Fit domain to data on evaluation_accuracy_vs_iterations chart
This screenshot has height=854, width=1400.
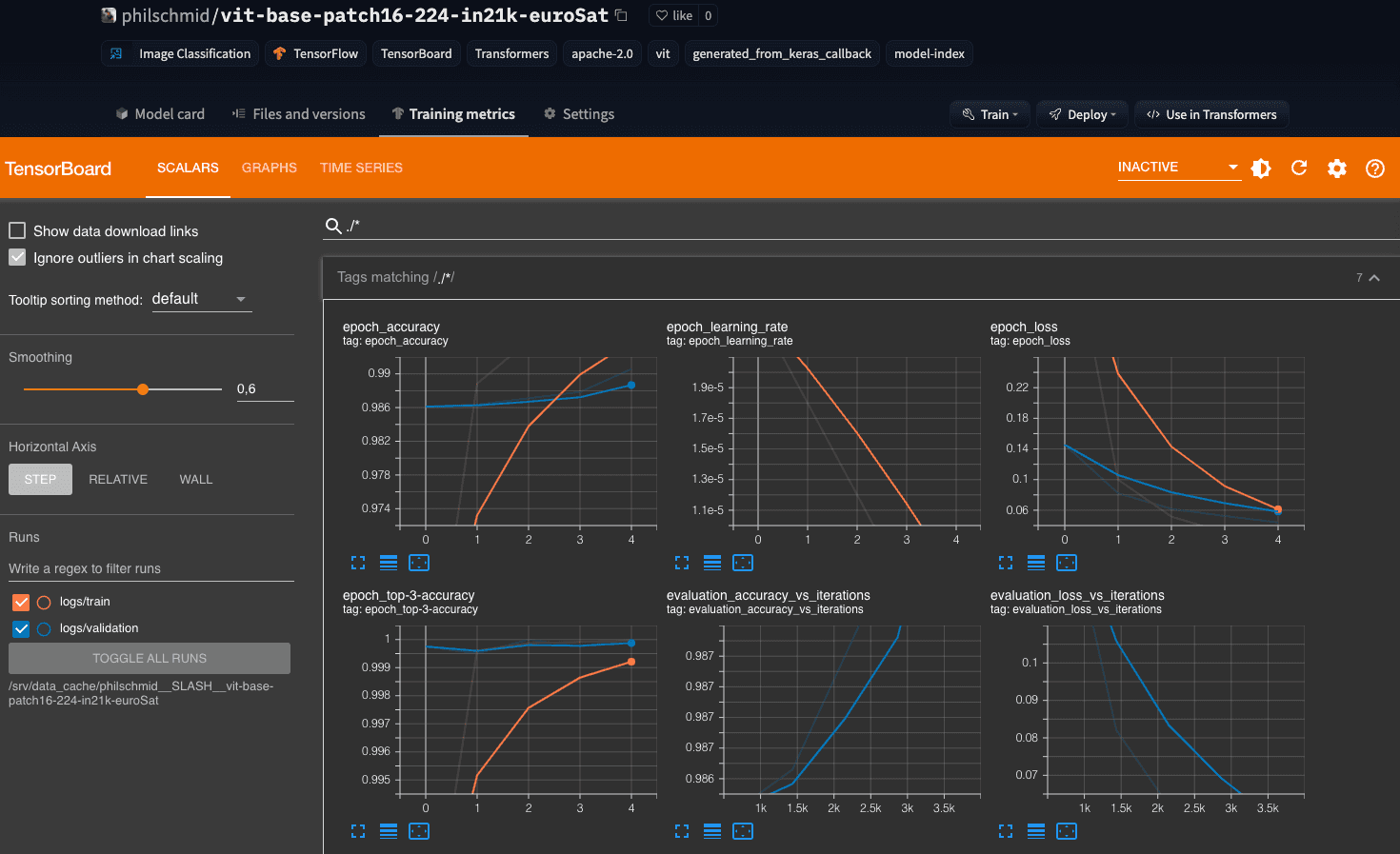click(x=743, y=831)
